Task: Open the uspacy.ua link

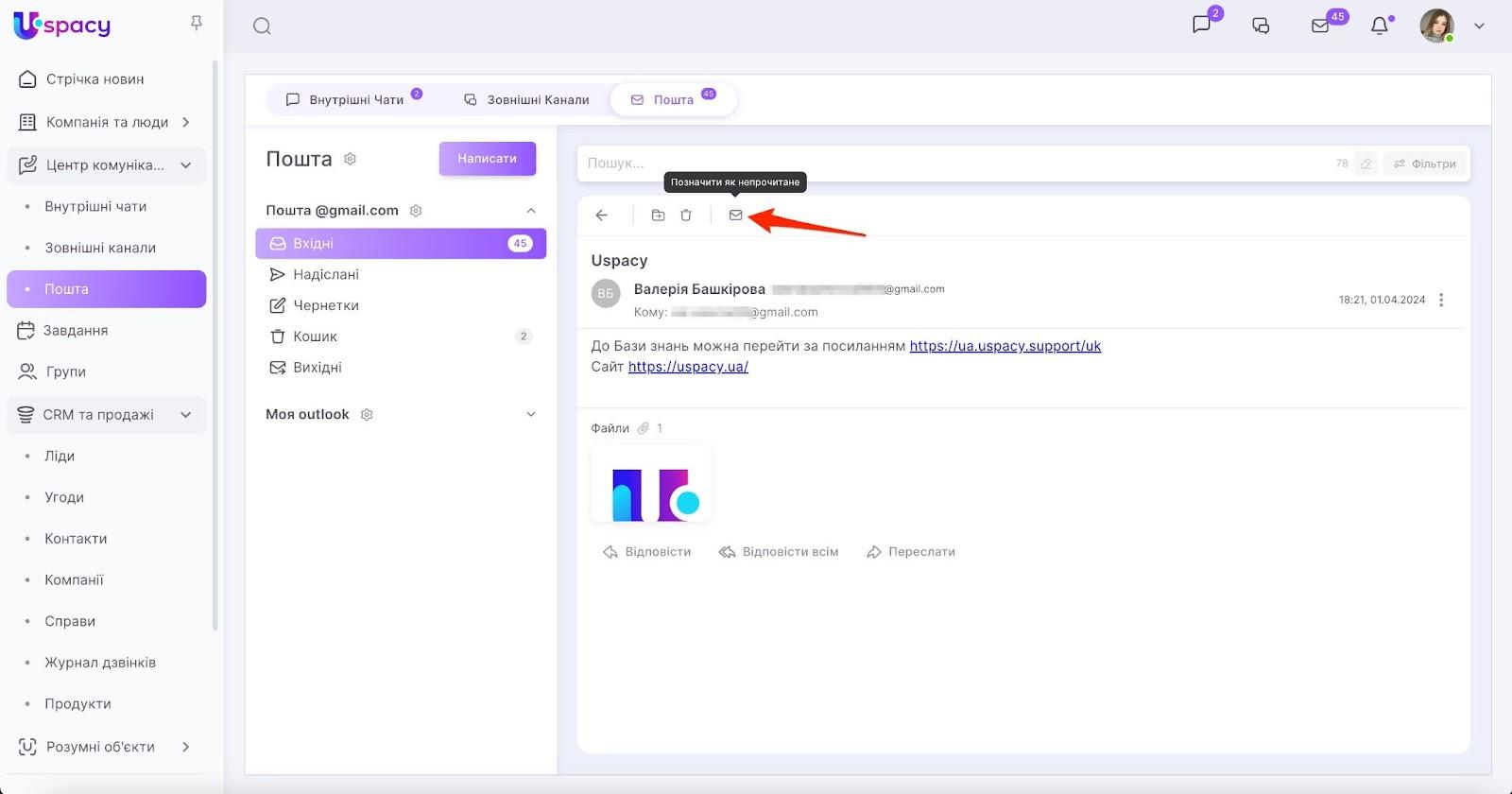Action: point(688,367)
